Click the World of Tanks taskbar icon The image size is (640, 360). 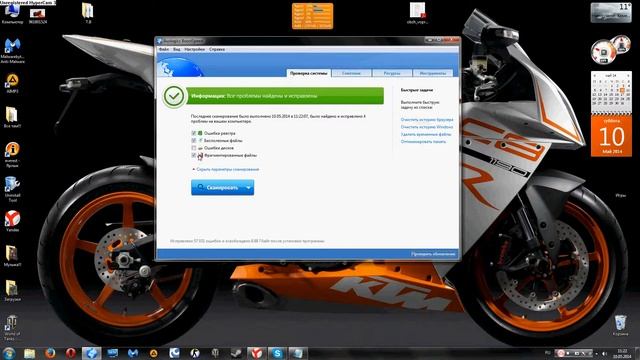point(216,353)
